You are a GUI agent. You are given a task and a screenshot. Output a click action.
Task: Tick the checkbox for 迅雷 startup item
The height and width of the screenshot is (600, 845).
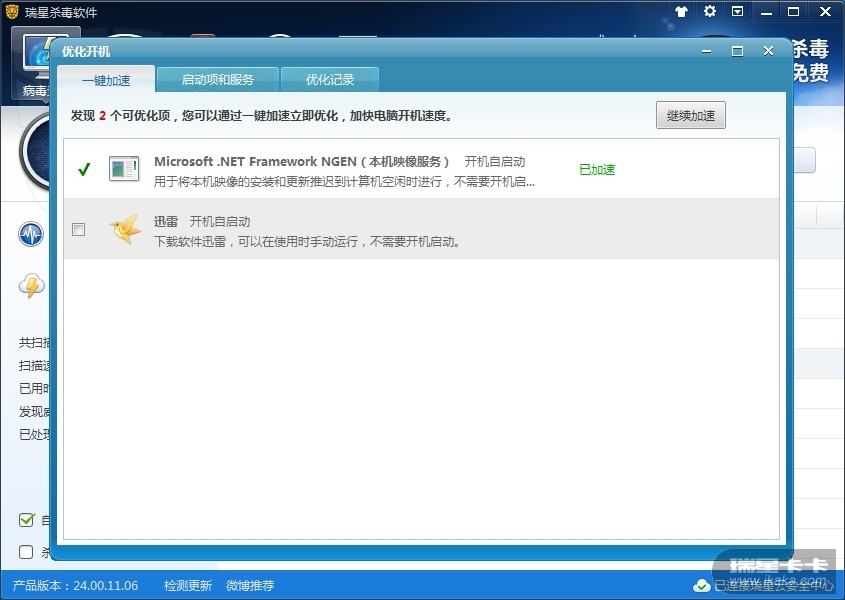(79, 230)
